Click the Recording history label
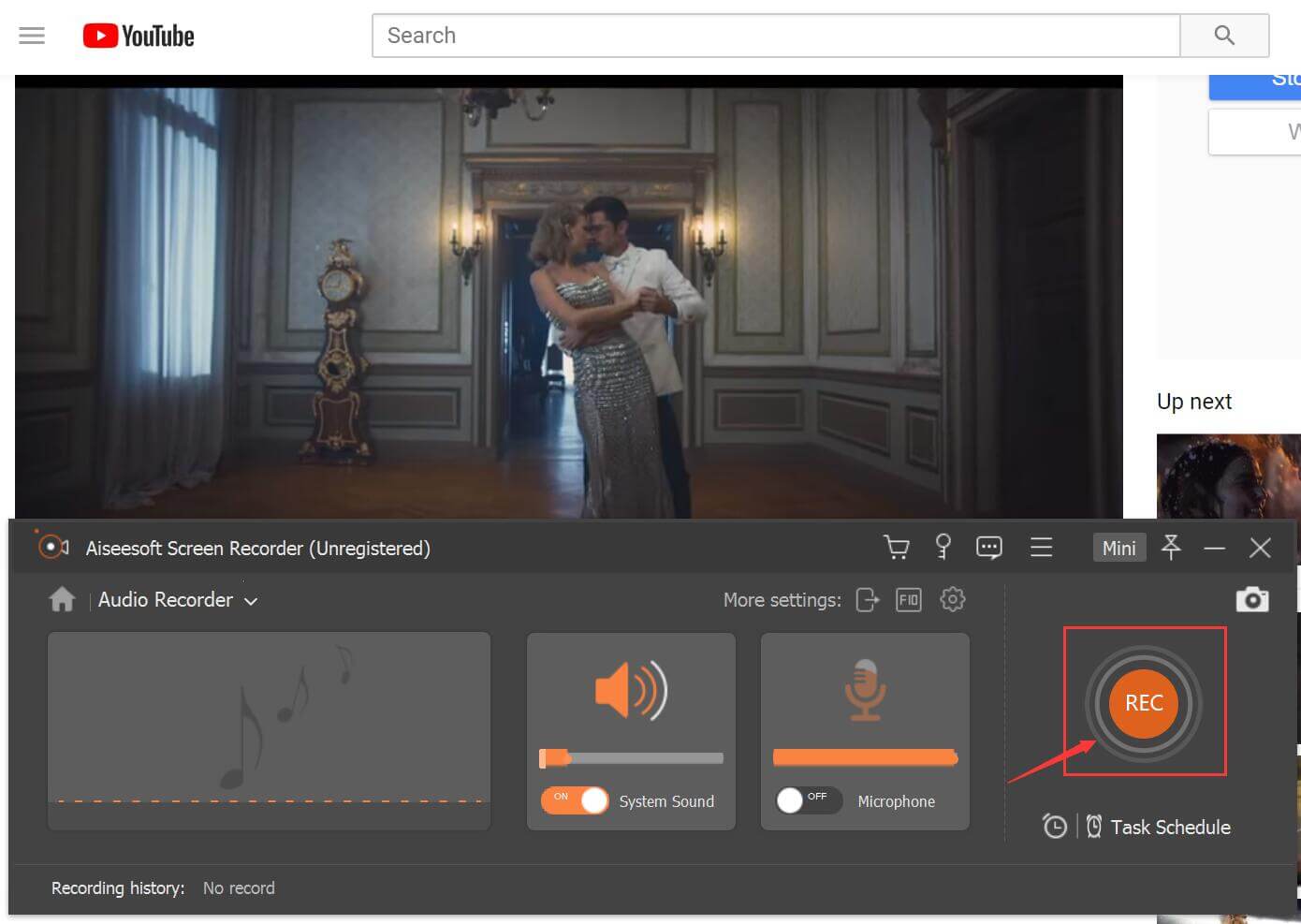 (118, 887)
